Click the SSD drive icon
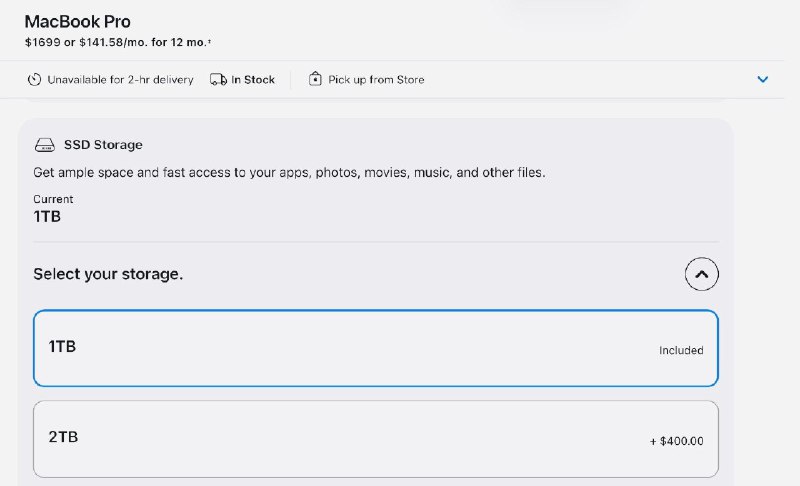The height and width of the screenshot is (486, 800). (x=44, y=145)
